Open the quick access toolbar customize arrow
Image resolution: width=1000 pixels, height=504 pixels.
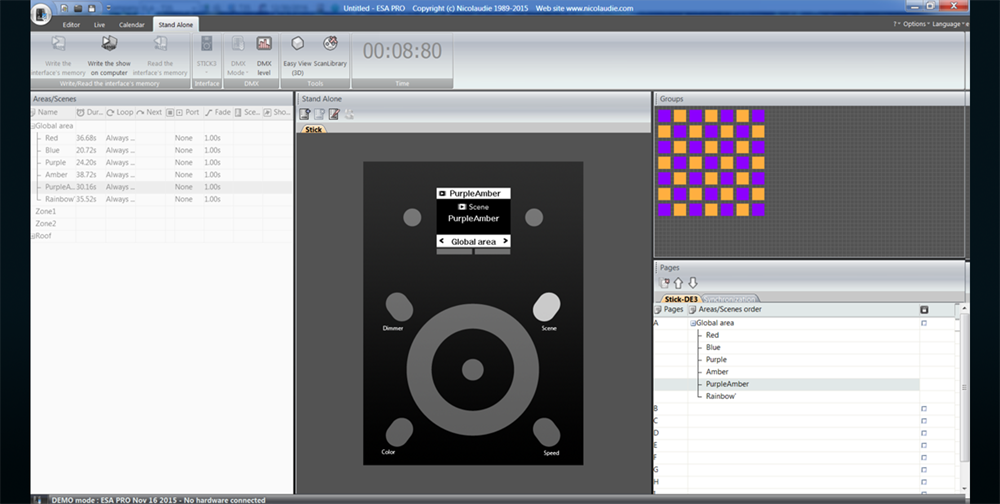point(108,8)
